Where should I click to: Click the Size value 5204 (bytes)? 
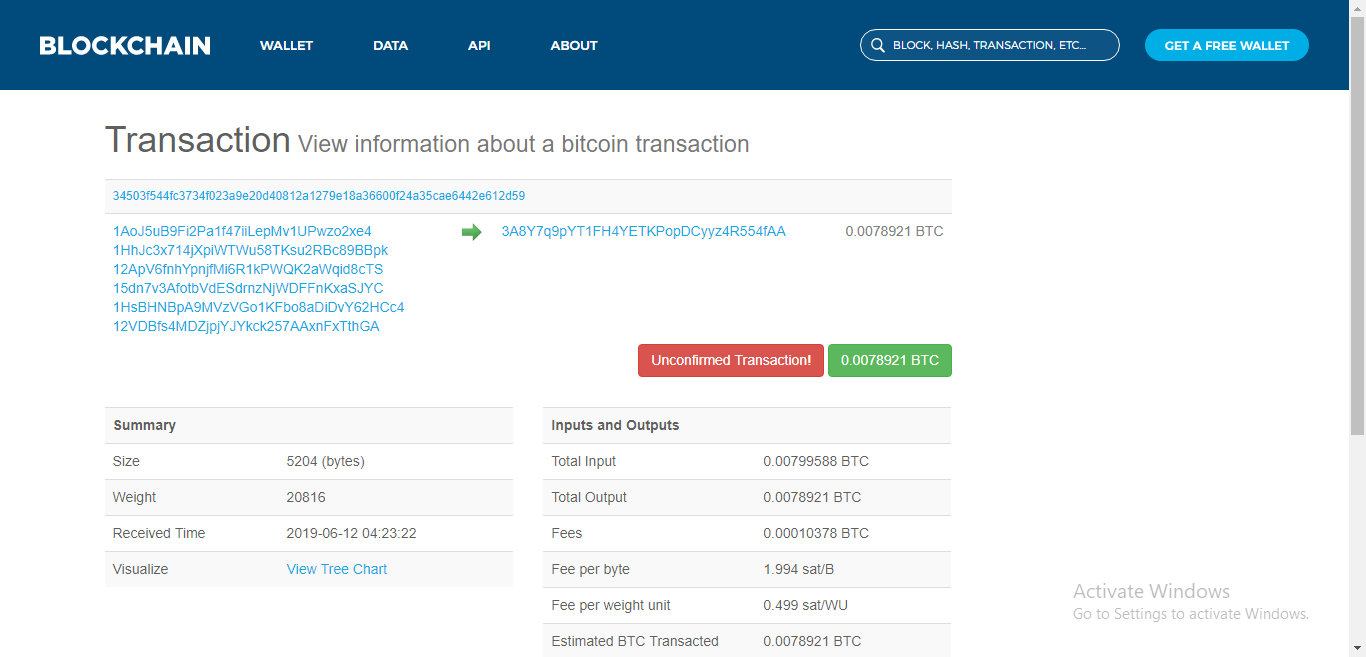coord(326,461)
